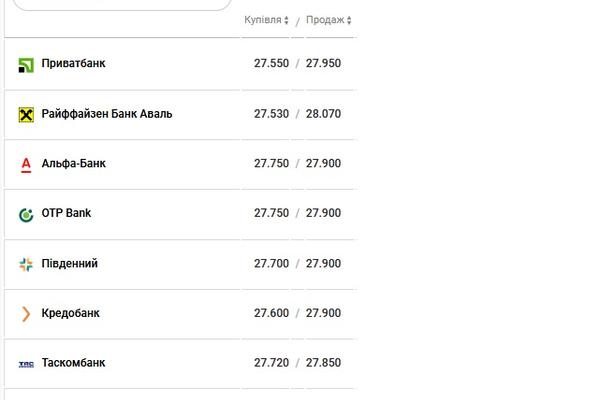Click the Райффайзен Банк Аваль yellow logo
600x400 pixels.
click(x=26, y=114)
